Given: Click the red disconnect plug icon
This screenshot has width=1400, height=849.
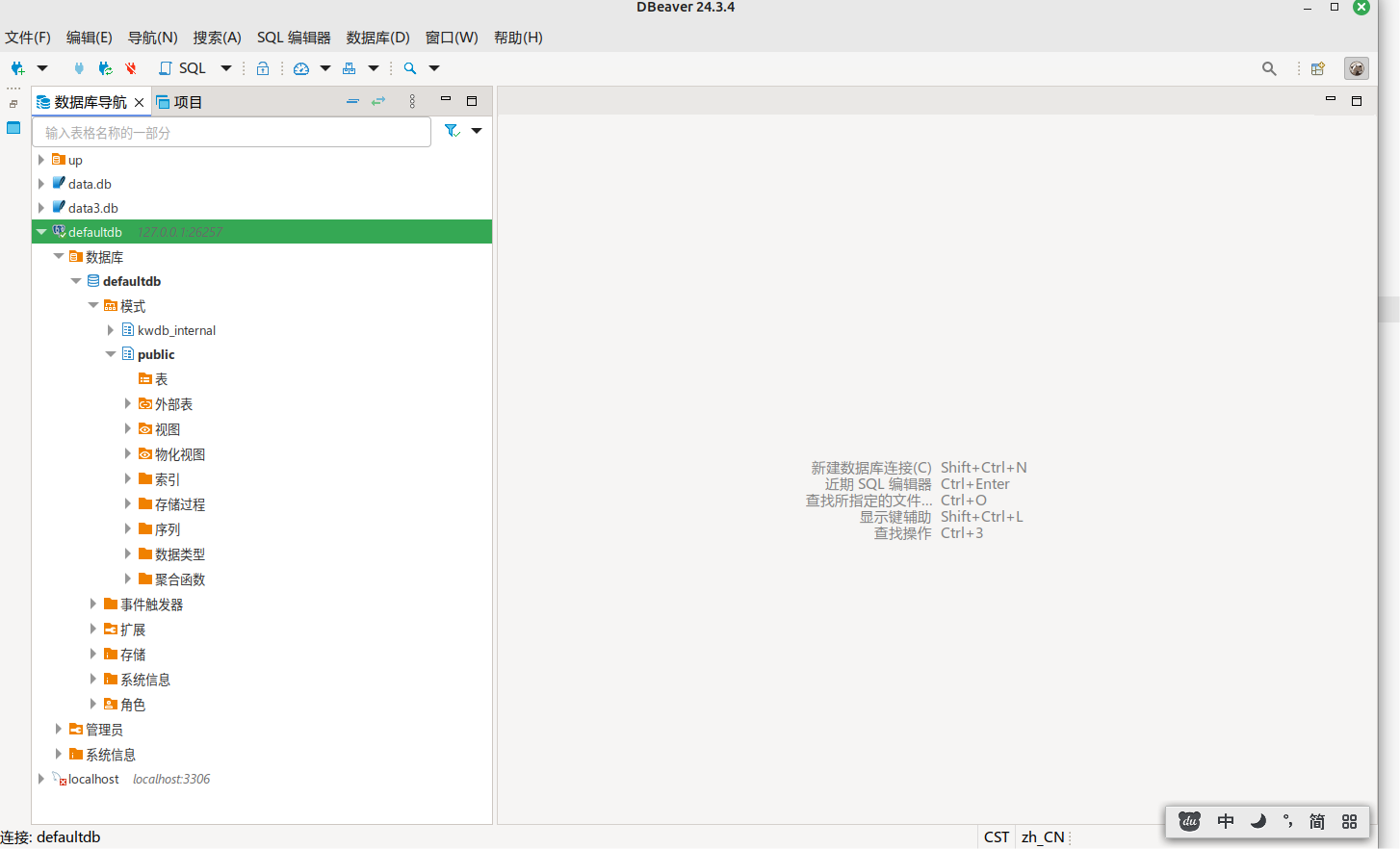Looking at the screenshot, I should click(x=131, y=68).
